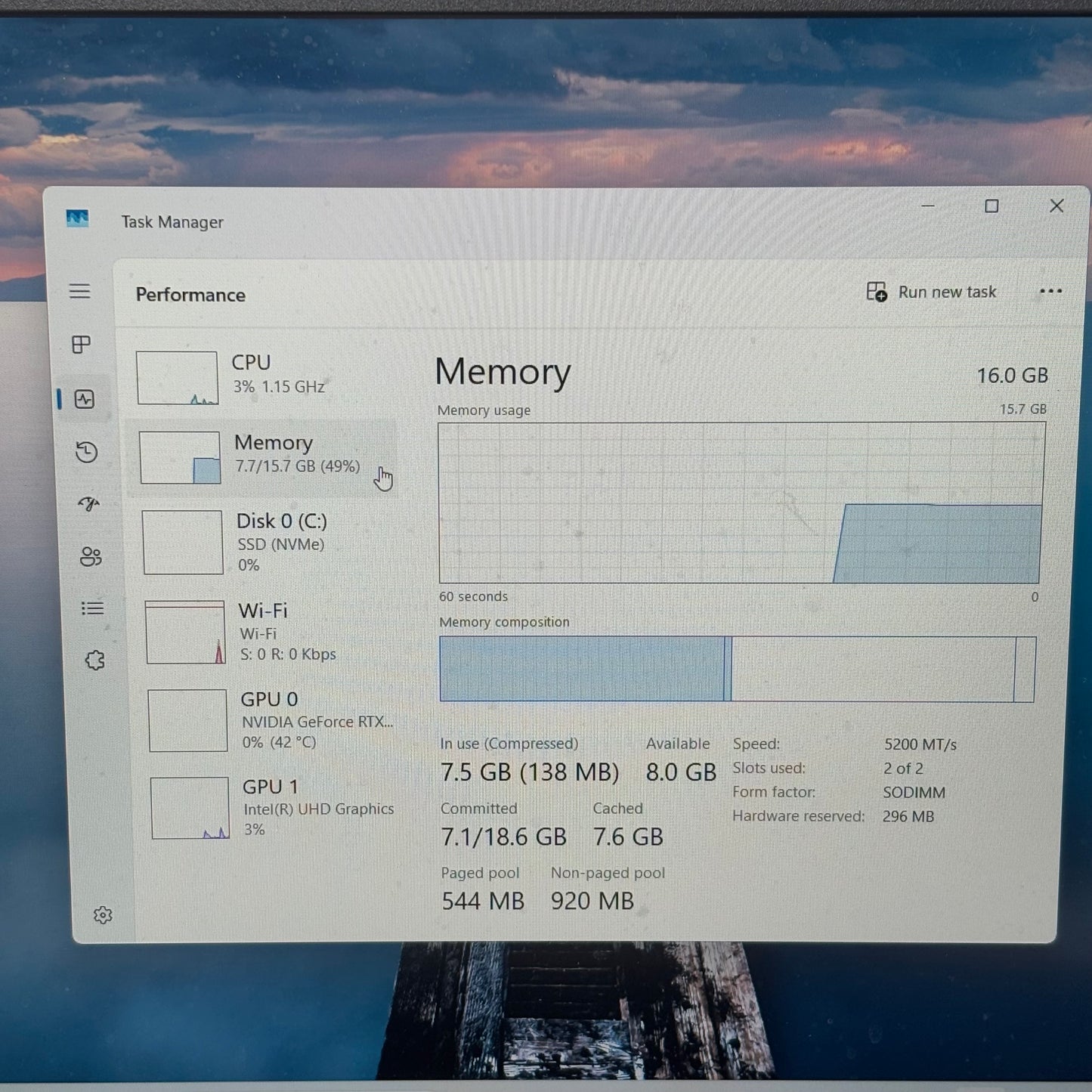View Wi-Fi network performance
1092x1092 pixels.
(x=266, y=632)
